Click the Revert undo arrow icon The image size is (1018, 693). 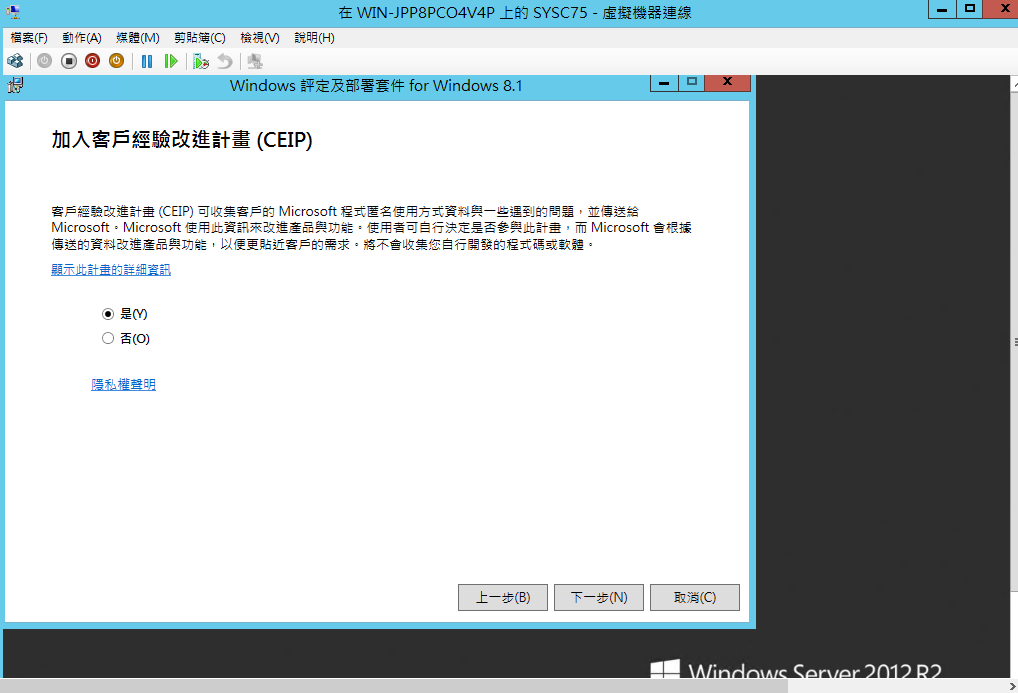225,61
